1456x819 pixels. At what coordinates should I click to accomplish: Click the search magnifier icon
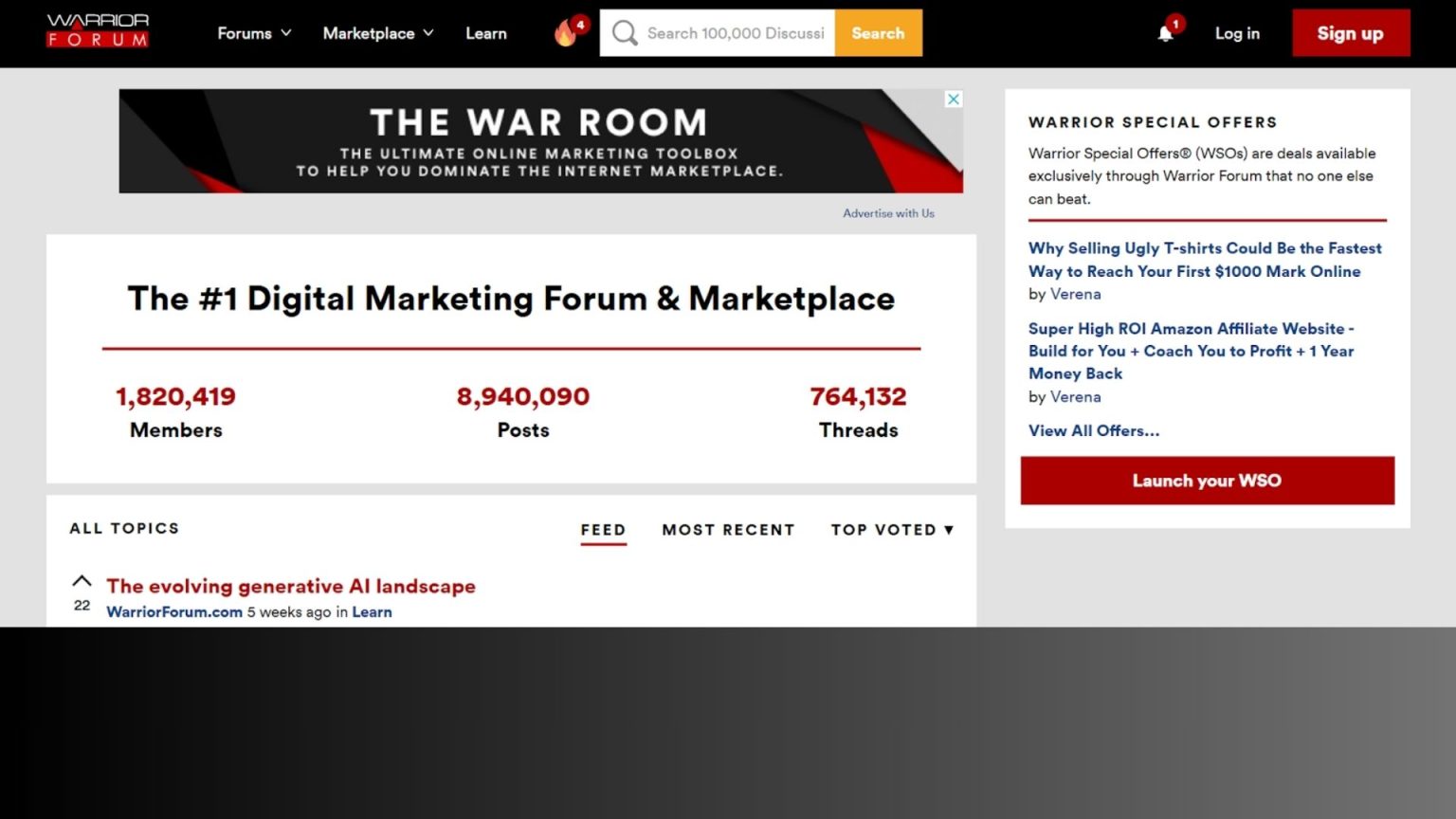coord(624,33)
